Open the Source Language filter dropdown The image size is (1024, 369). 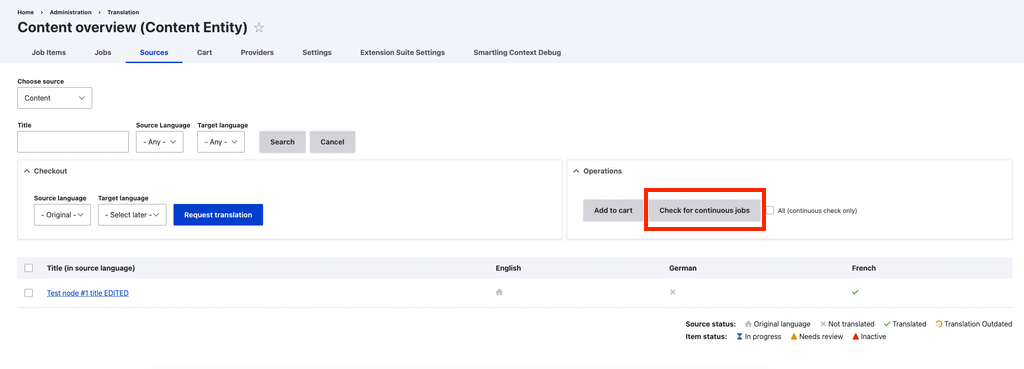(x=160, y=142)
